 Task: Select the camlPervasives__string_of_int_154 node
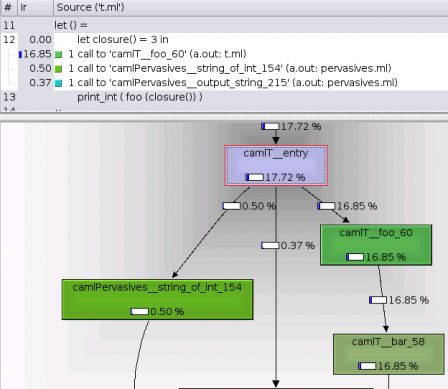tap(157, 299)
